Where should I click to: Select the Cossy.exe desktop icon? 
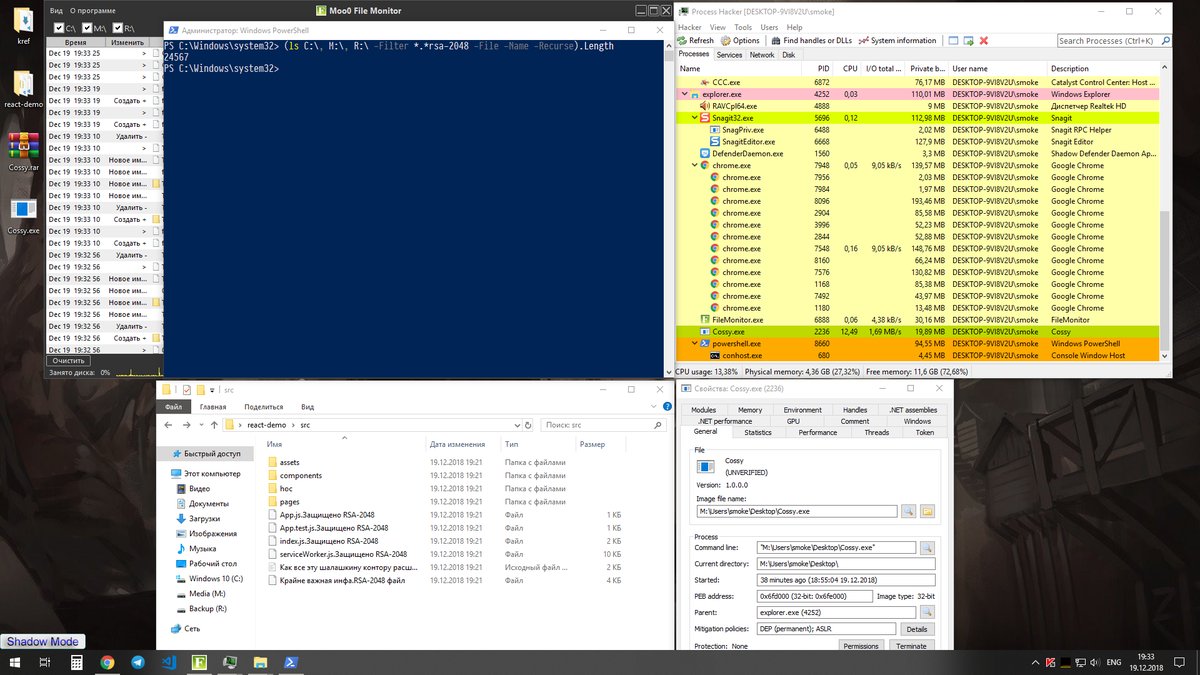(24, 216)
